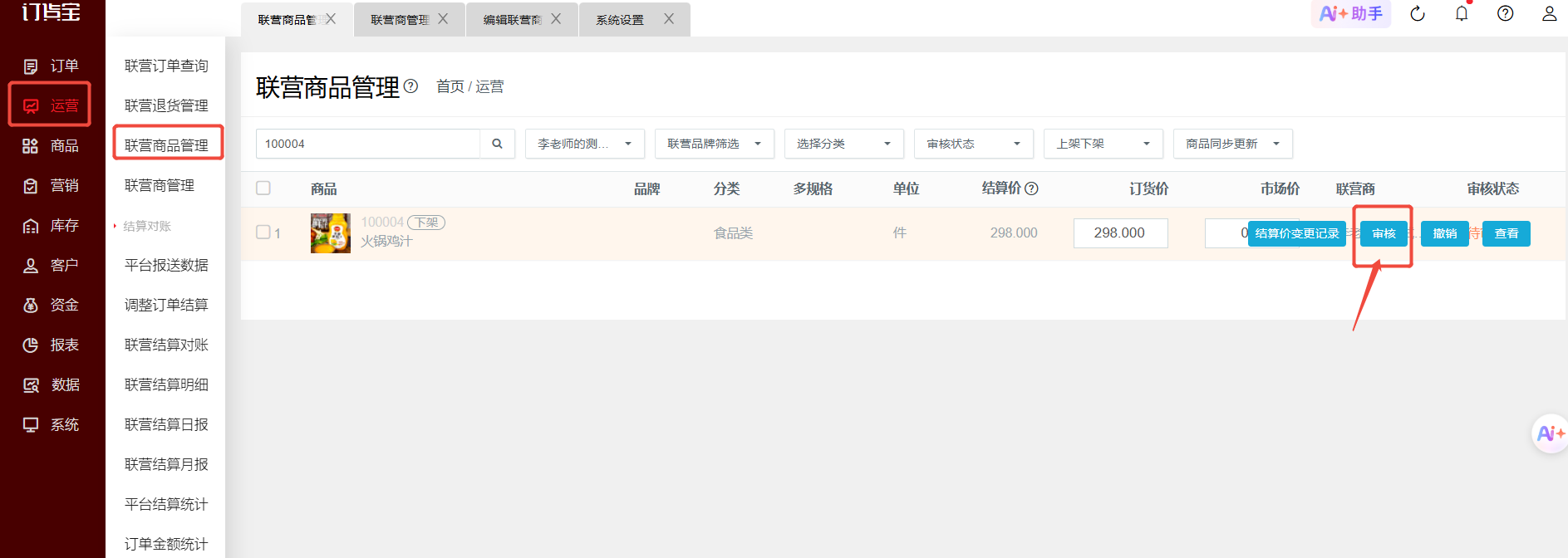Select the 运营 sidebar module
This screenshot has height=558, width=1568.
(x=50, y=105)
